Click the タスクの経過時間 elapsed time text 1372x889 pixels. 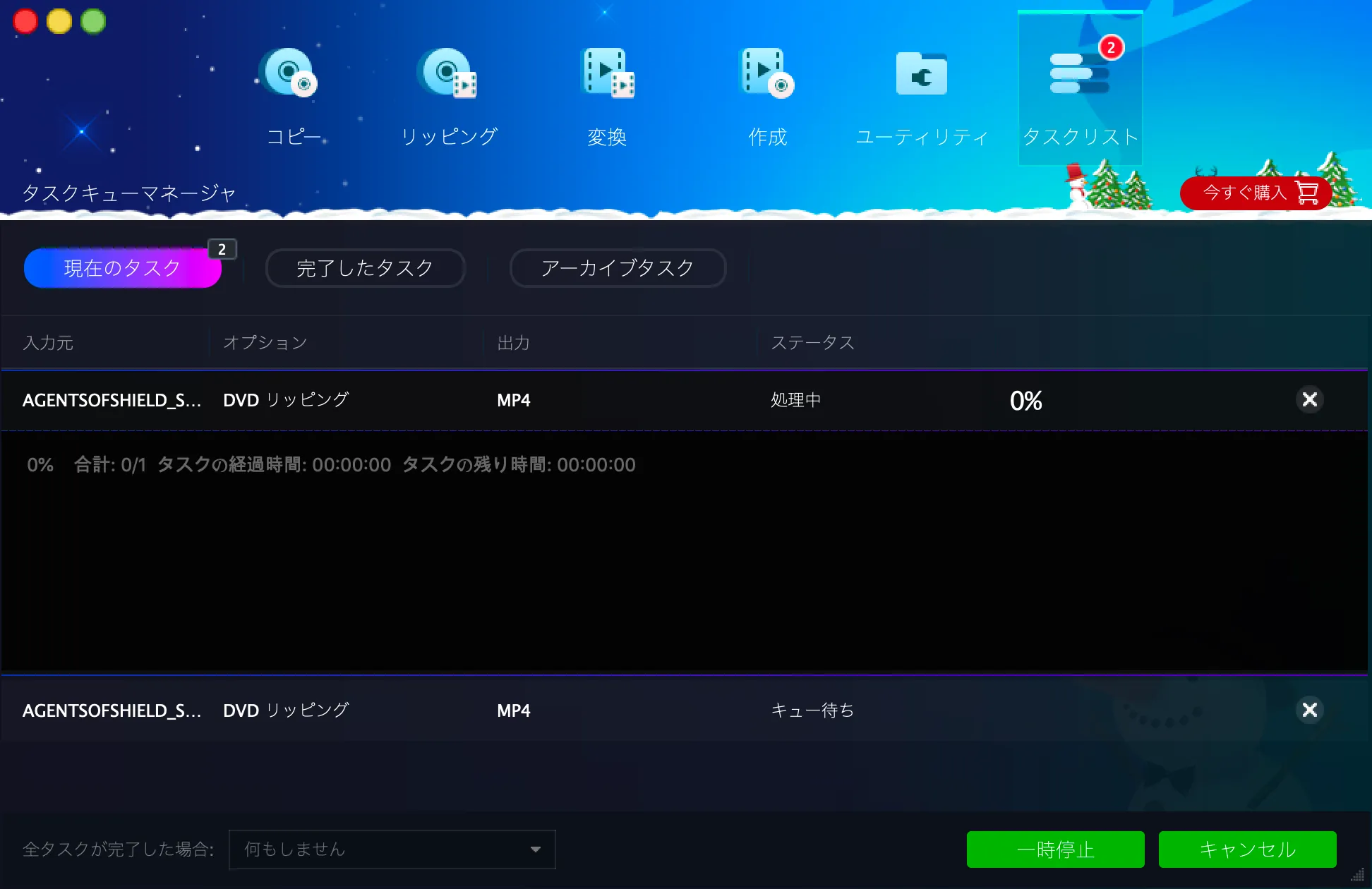[x=274, y=465]
